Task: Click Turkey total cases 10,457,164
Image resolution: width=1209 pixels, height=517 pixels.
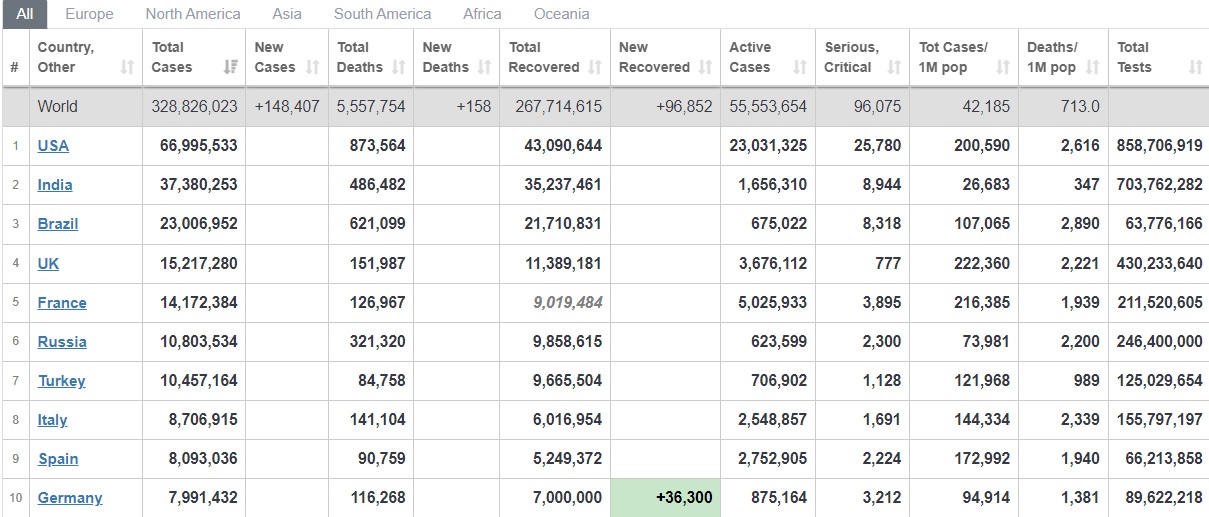Action: coord(198,380)
